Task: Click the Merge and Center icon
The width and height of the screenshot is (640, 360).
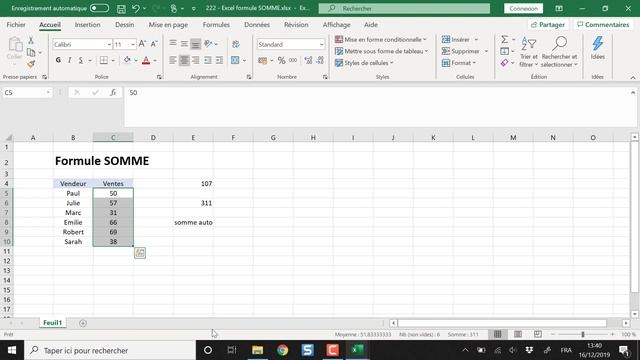Action: pos(235,60)
